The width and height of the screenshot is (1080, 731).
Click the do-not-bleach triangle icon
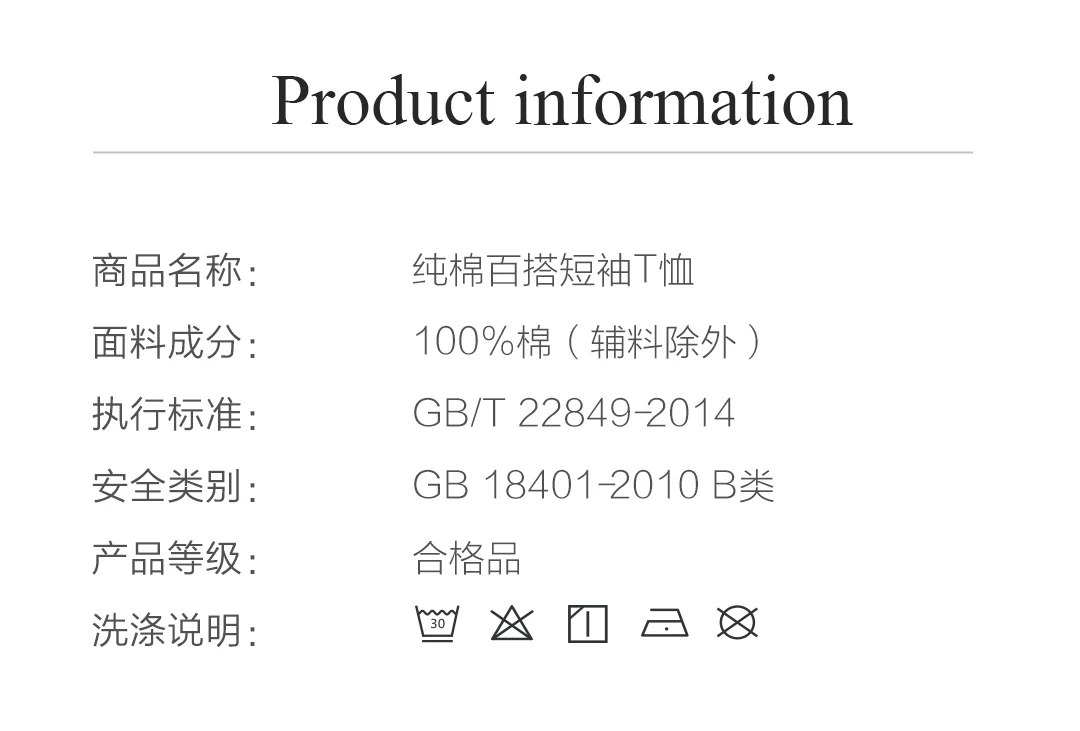[x=512, y=624]
